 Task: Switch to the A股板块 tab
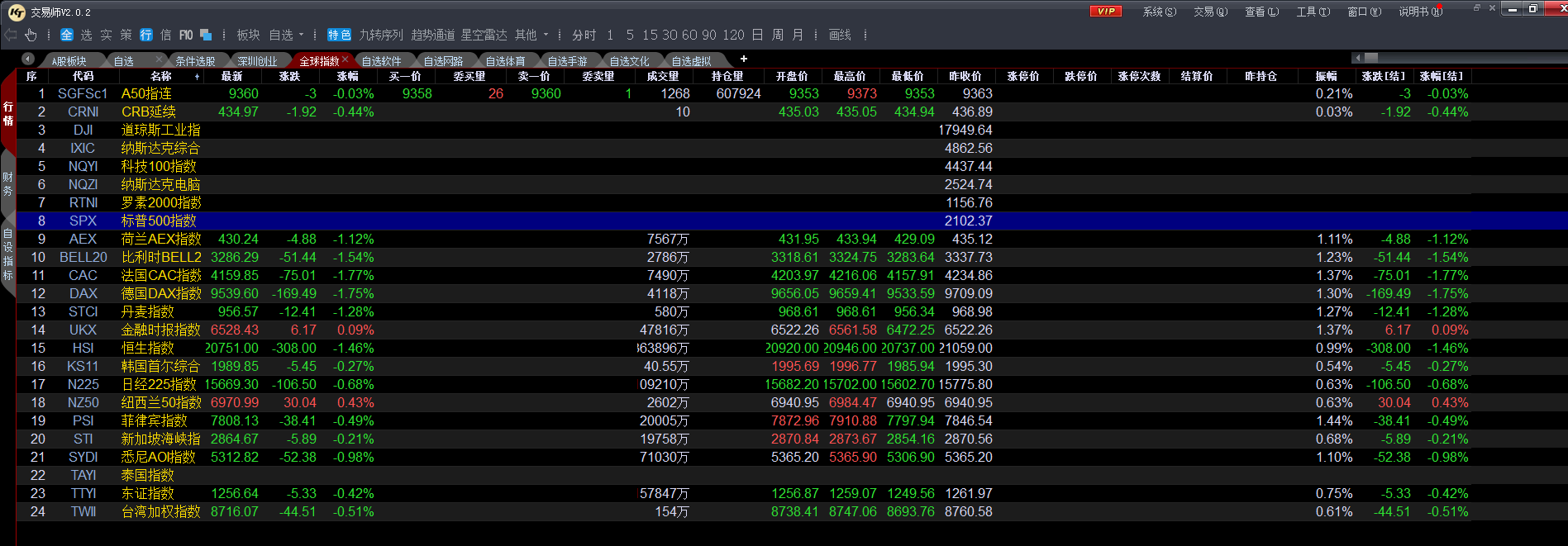coord(69,61)
